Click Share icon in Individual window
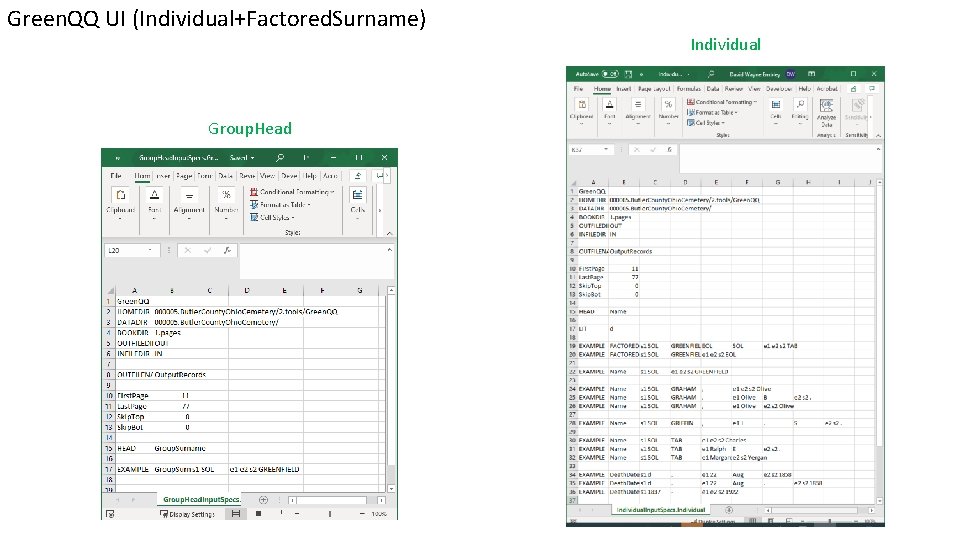The image size is (960, 540). [x=853, y=89]
